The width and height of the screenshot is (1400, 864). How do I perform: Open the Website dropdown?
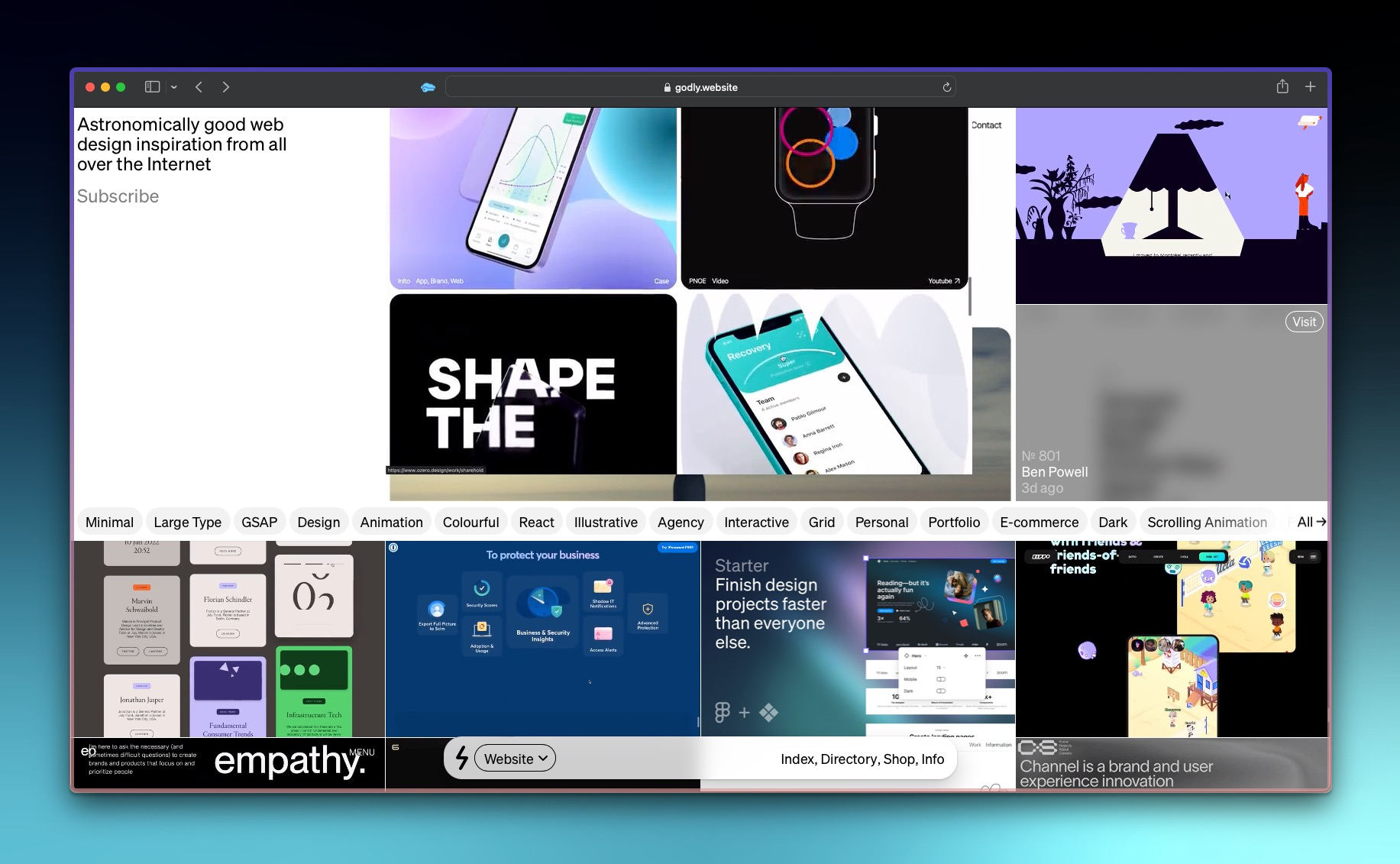pyautogui.click(x=514, y=758)
